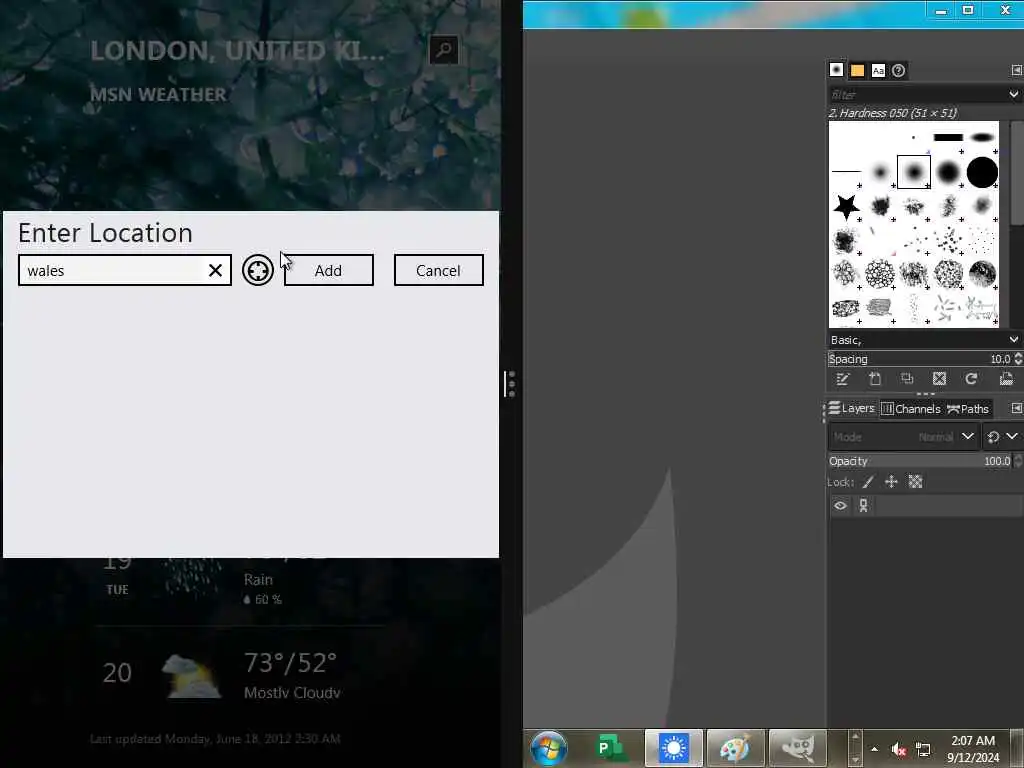Step the Spacing value spinner arrows

click(1017, 359)
